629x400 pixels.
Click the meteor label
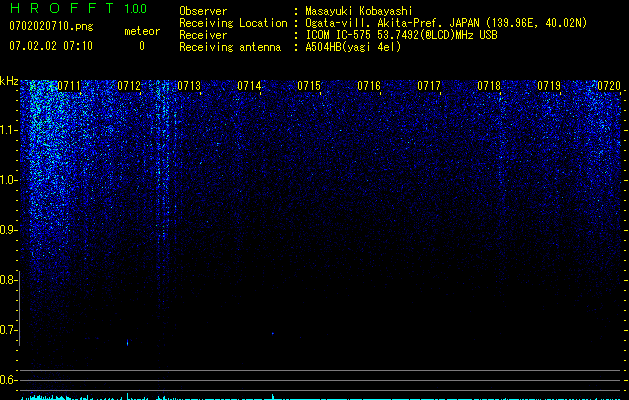(x=142, y=31)
